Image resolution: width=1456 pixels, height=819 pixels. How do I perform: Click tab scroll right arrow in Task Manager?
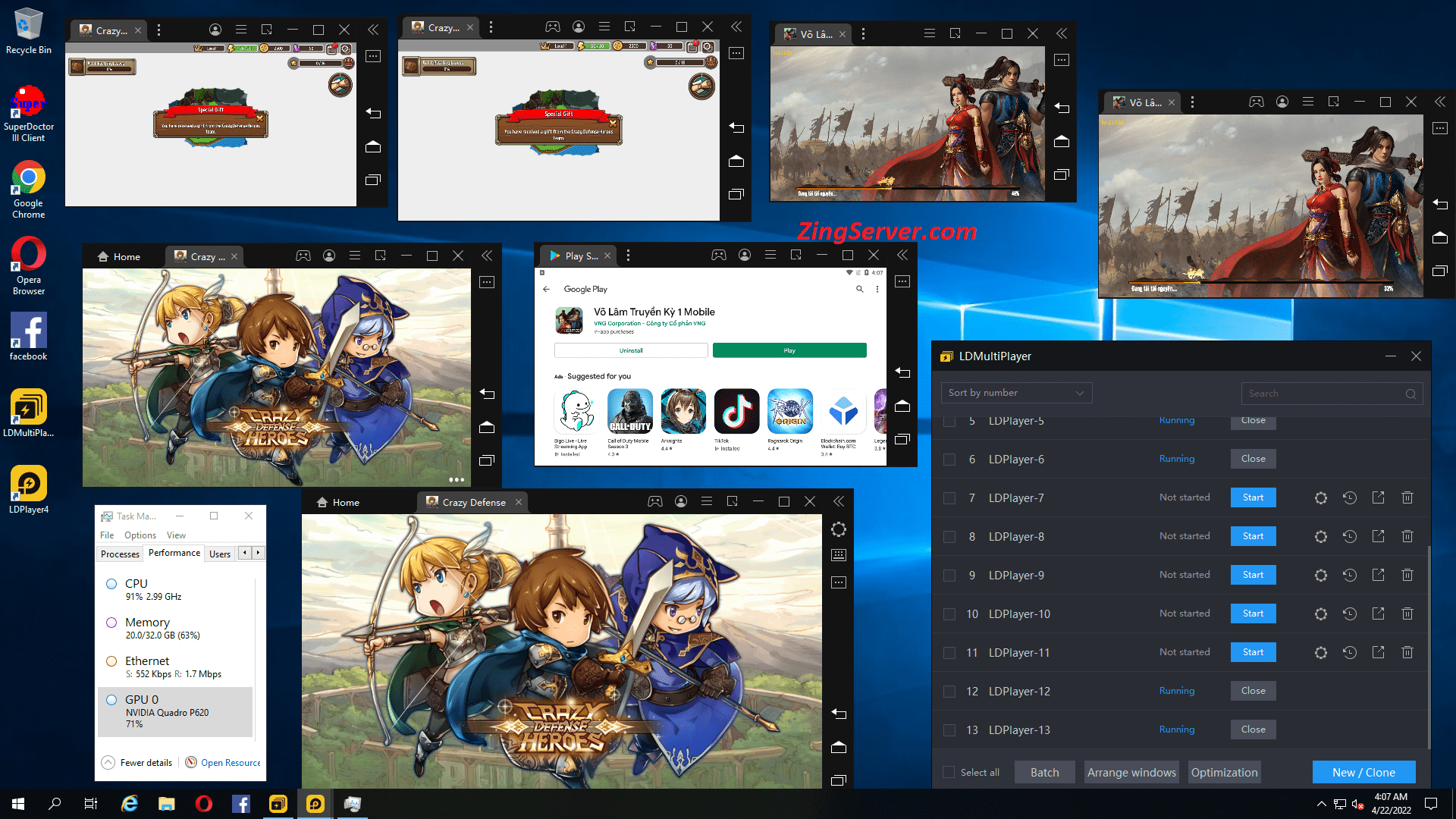pyautogui.click(x=259, y=553)
